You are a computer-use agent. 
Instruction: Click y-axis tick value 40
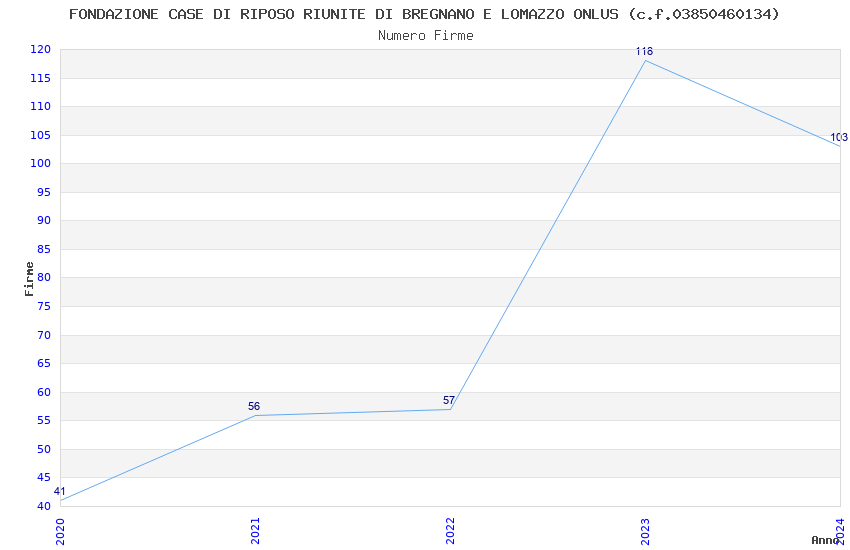click(44, 506)
